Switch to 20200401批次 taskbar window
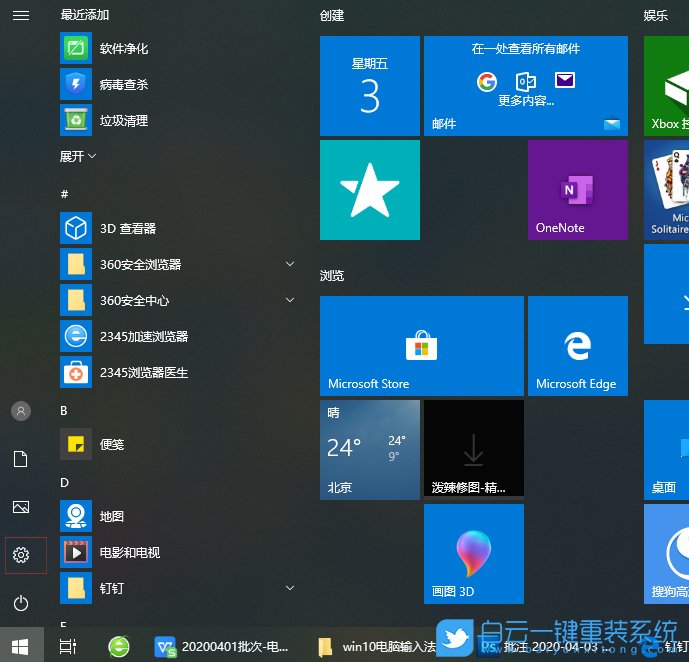Screen dimensions: 689x662 click(222, 646)
